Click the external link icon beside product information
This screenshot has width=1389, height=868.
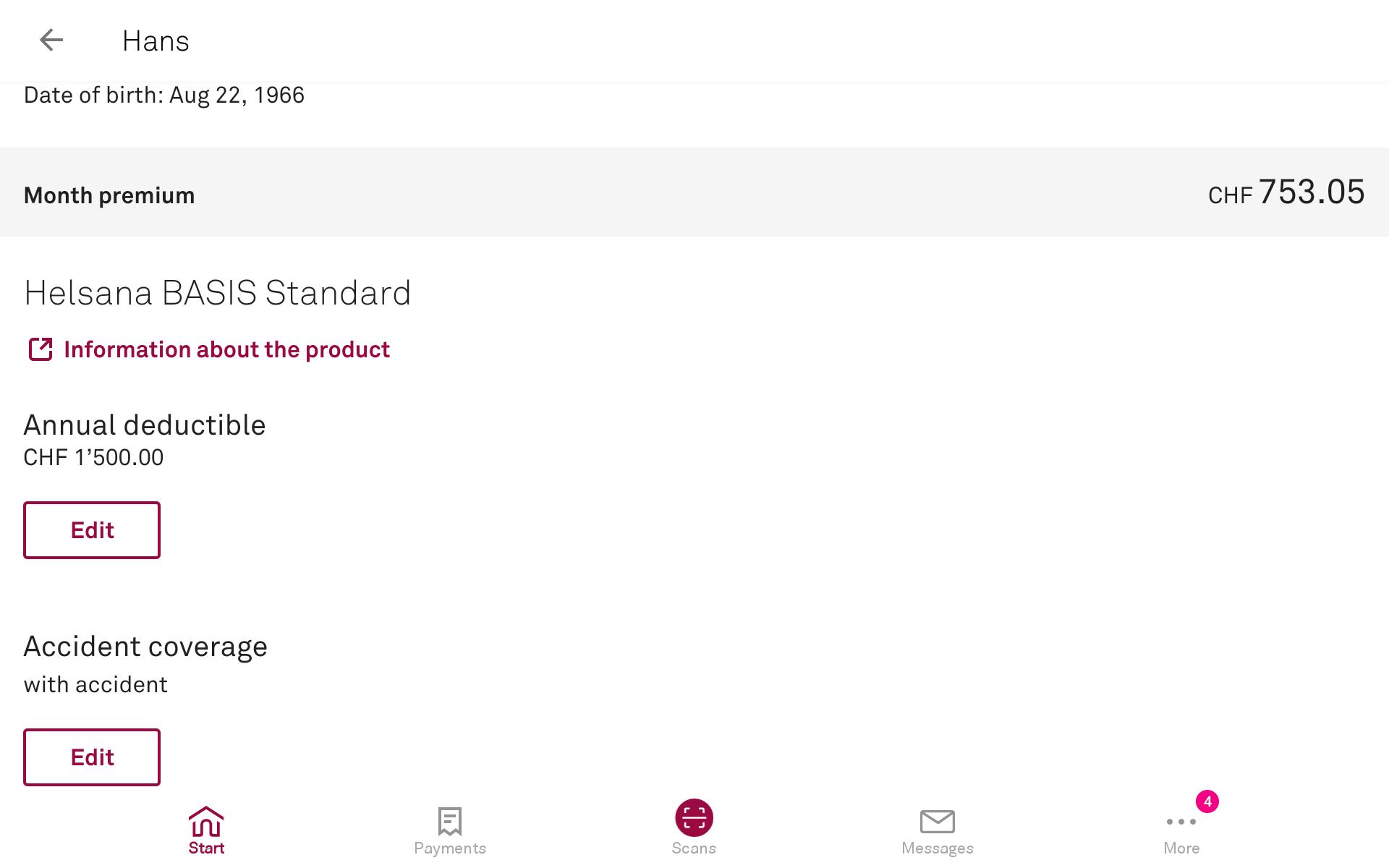click(41, 349)
